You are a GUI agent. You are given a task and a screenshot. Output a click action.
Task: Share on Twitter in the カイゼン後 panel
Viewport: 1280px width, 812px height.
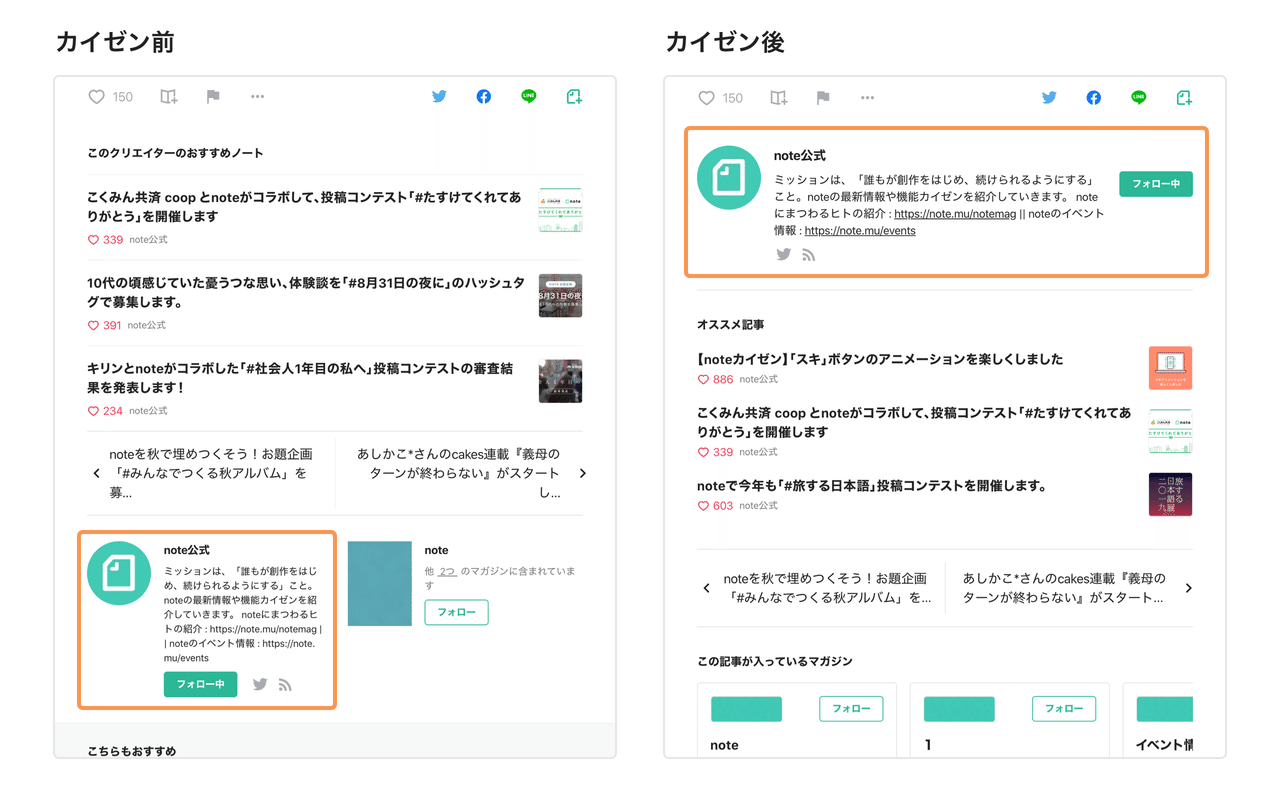click(x=1049, y=98)
